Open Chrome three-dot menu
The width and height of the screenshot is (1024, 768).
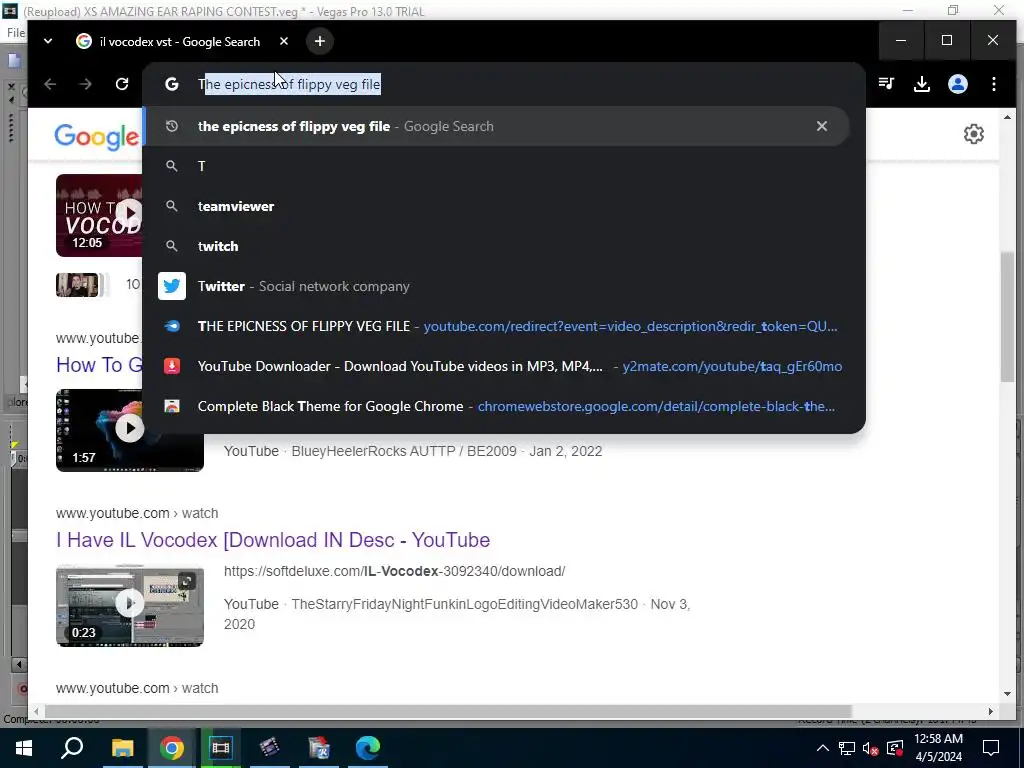pyautogui.click(x=993, y=84)
